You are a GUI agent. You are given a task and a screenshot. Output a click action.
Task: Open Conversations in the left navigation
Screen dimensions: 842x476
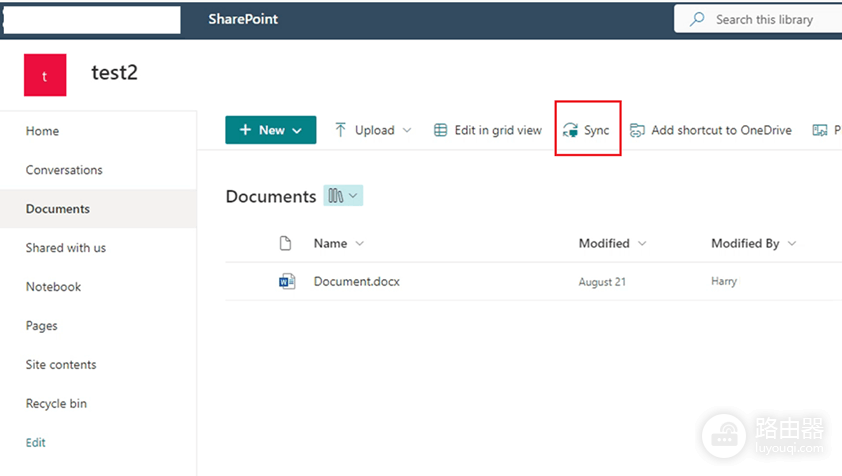point(64,170)
